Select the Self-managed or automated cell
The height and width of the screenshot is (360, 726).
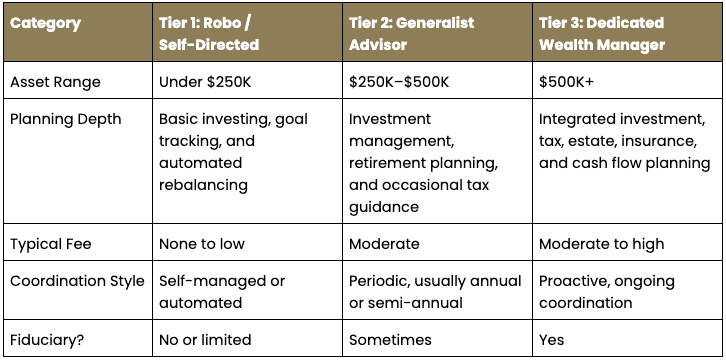(247, 290)
